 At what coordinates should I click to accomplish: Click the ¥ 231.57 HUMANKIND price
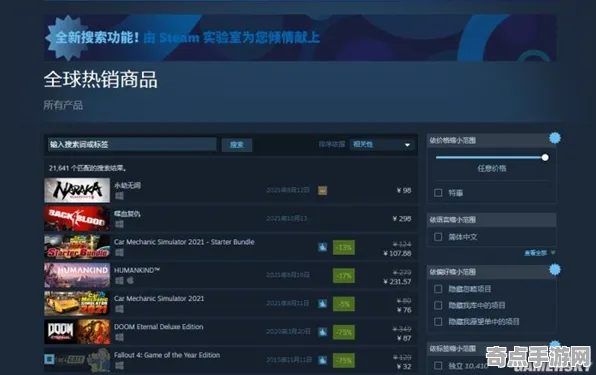(x=398, y=282)
